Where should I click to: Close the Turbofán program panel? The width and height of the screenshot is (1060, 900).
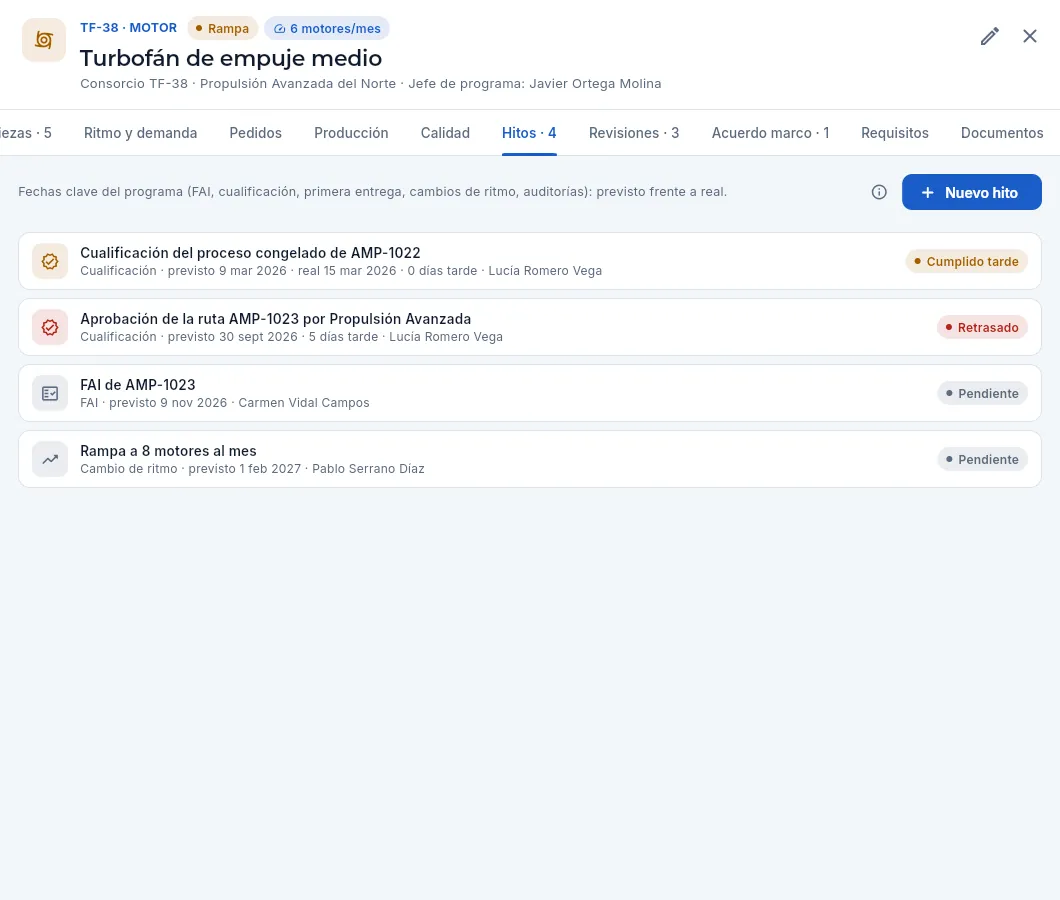coord(1030,37)
